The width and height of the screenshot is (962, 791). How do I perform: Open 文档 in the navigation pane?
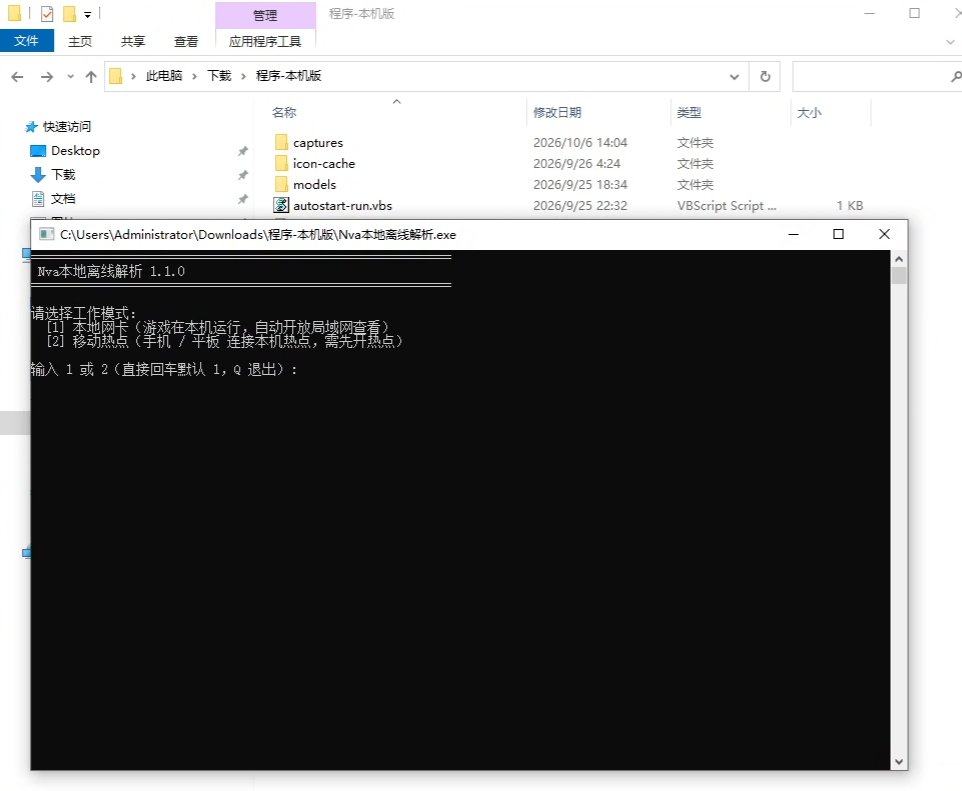(x=63, y=198)
